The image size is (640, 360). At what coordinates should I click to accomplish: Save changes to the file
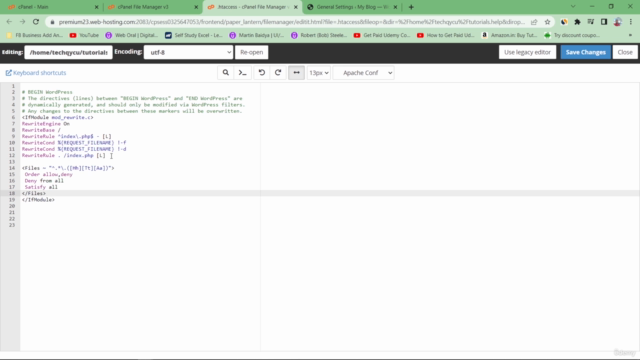coord(585,52)
